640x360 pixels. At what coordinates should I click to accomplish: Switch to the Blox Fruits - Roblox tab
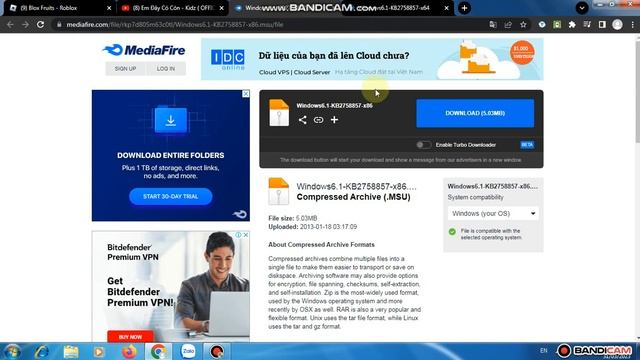[x=59, y=8]
